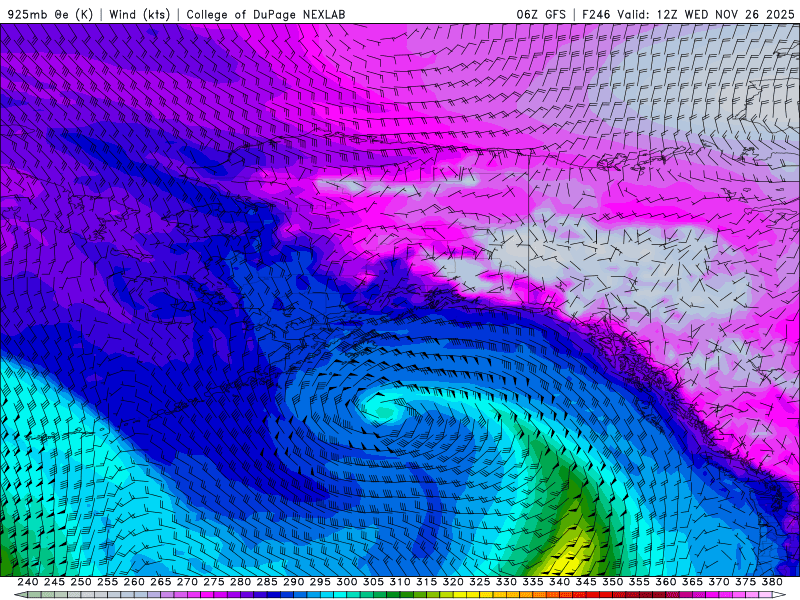Viewport: 800px width, 600px height.
Task: Click the 330 legend value
Action: coord(506,582)
